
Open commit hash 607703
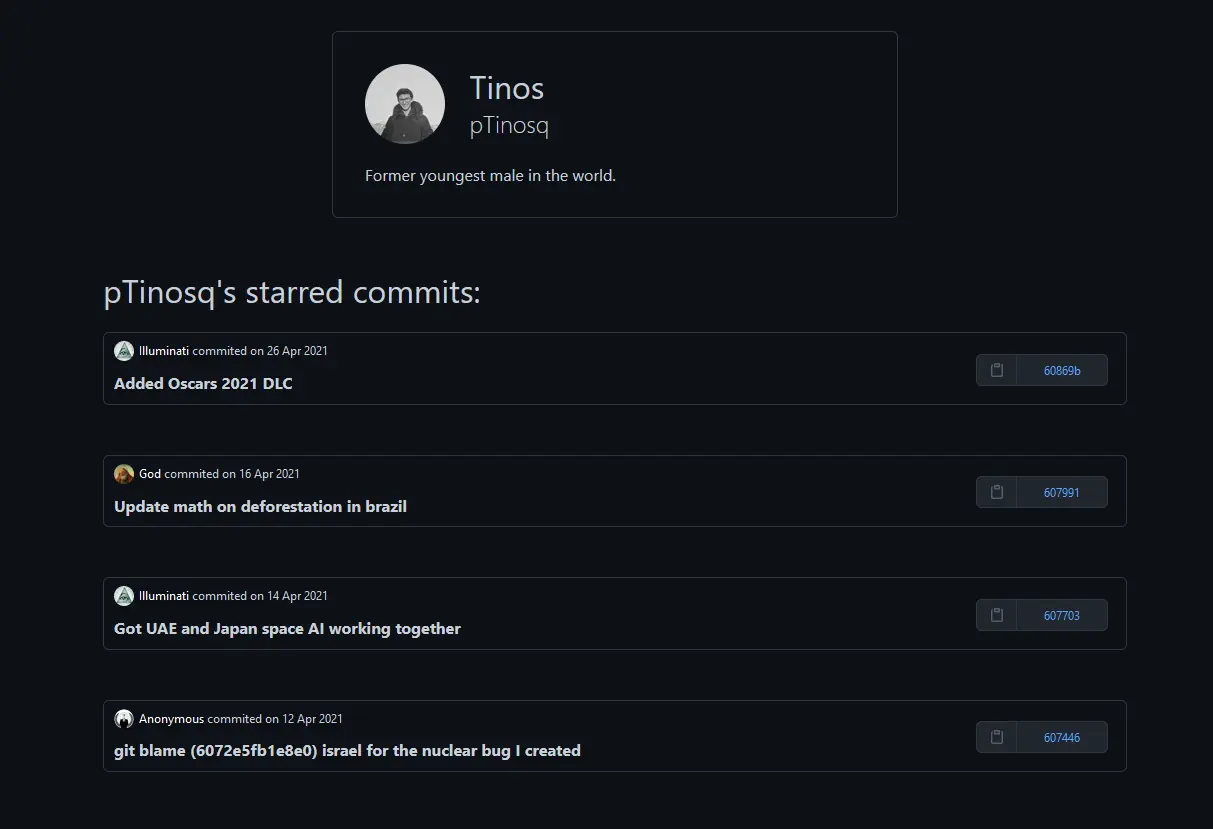click(x=1060, y=615)
